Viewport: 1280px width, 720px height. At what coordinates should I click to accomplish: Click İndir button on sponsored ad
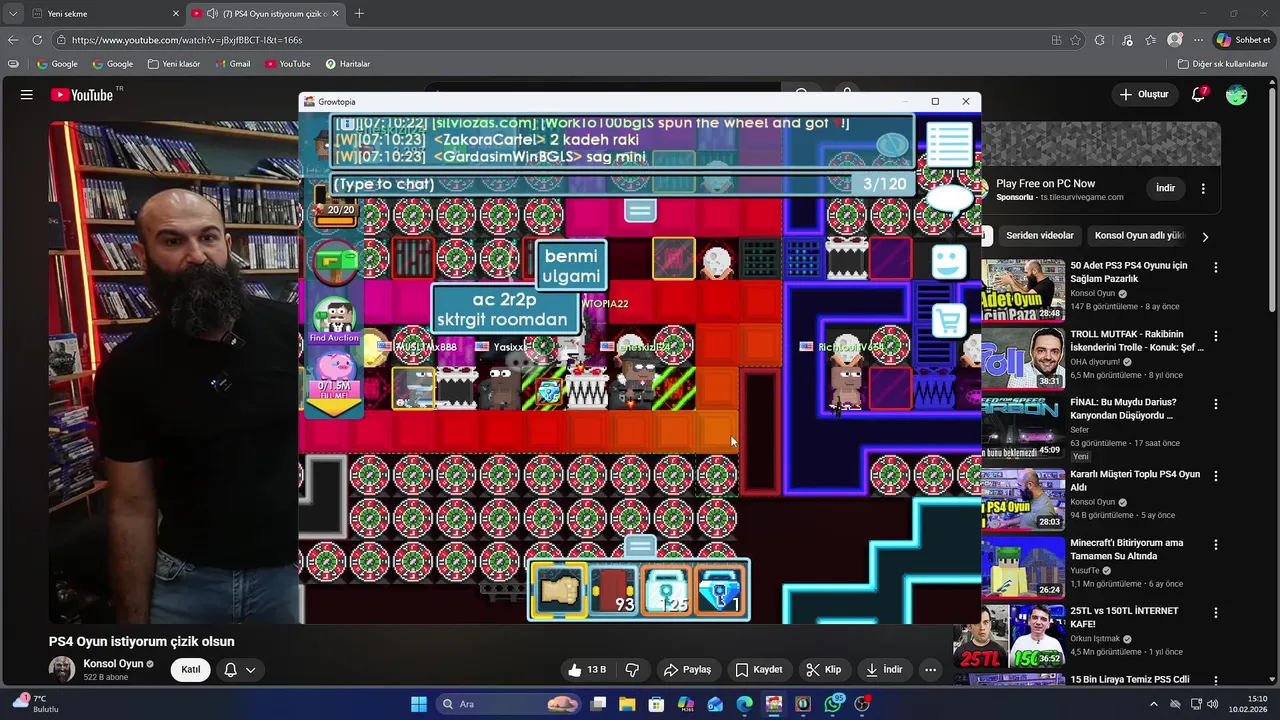click(1165, 188)
